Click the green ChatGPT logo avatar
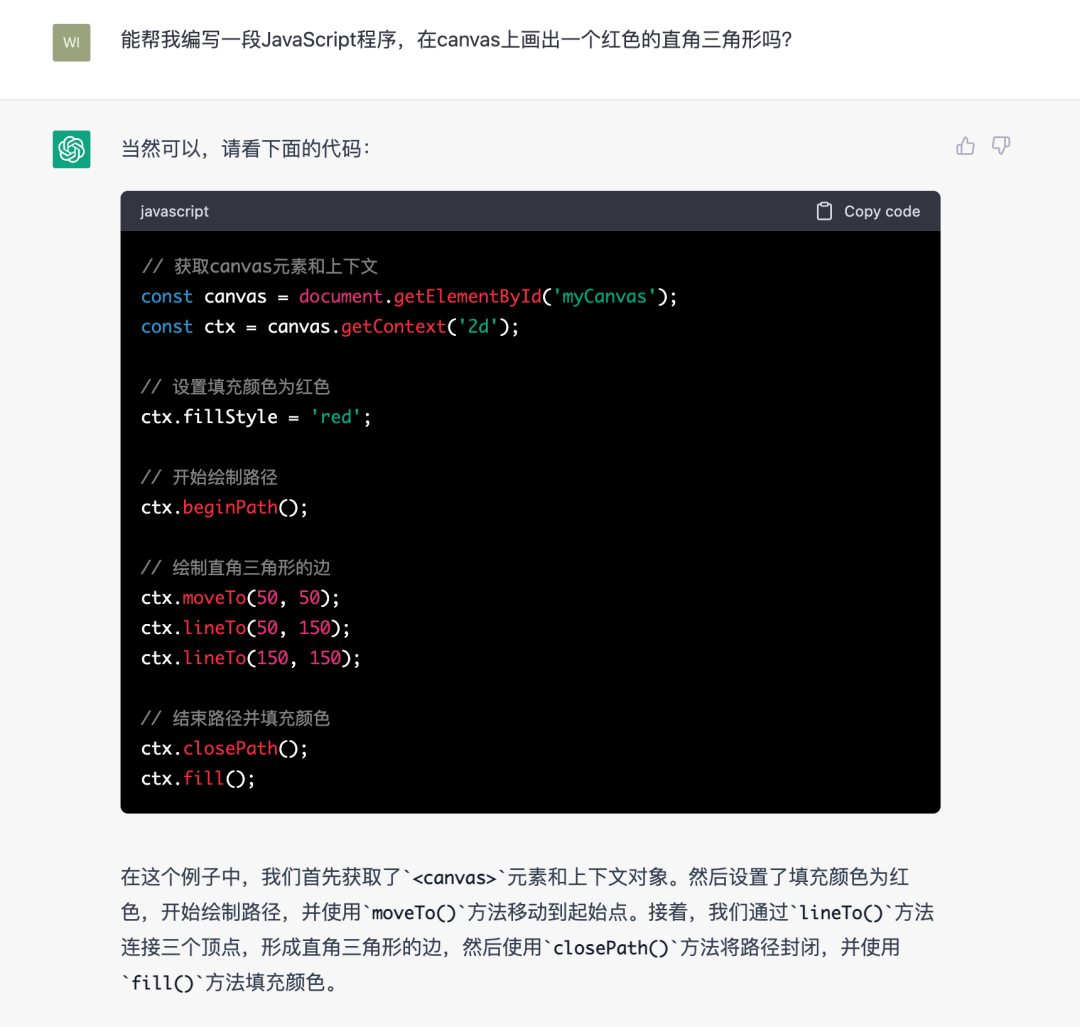Image resolution: width=1080 pixels, height=1027 pixels. point(72,149)
